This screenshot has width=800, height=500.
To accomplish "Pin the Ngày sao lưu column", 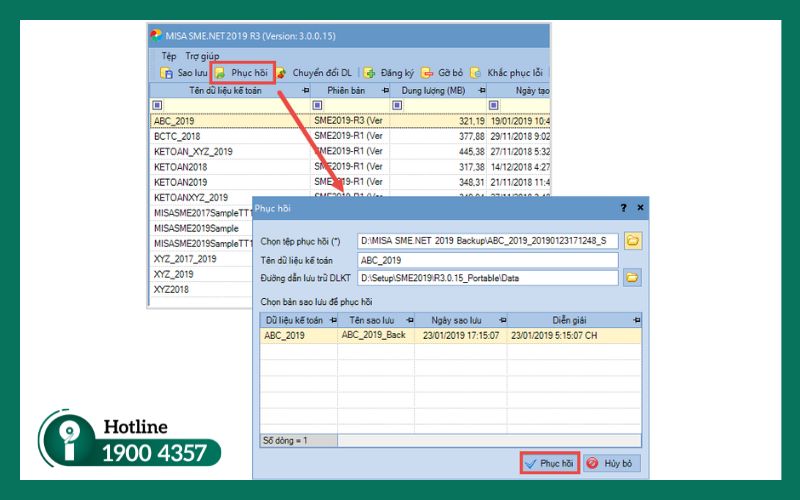I will pos(503,320).
